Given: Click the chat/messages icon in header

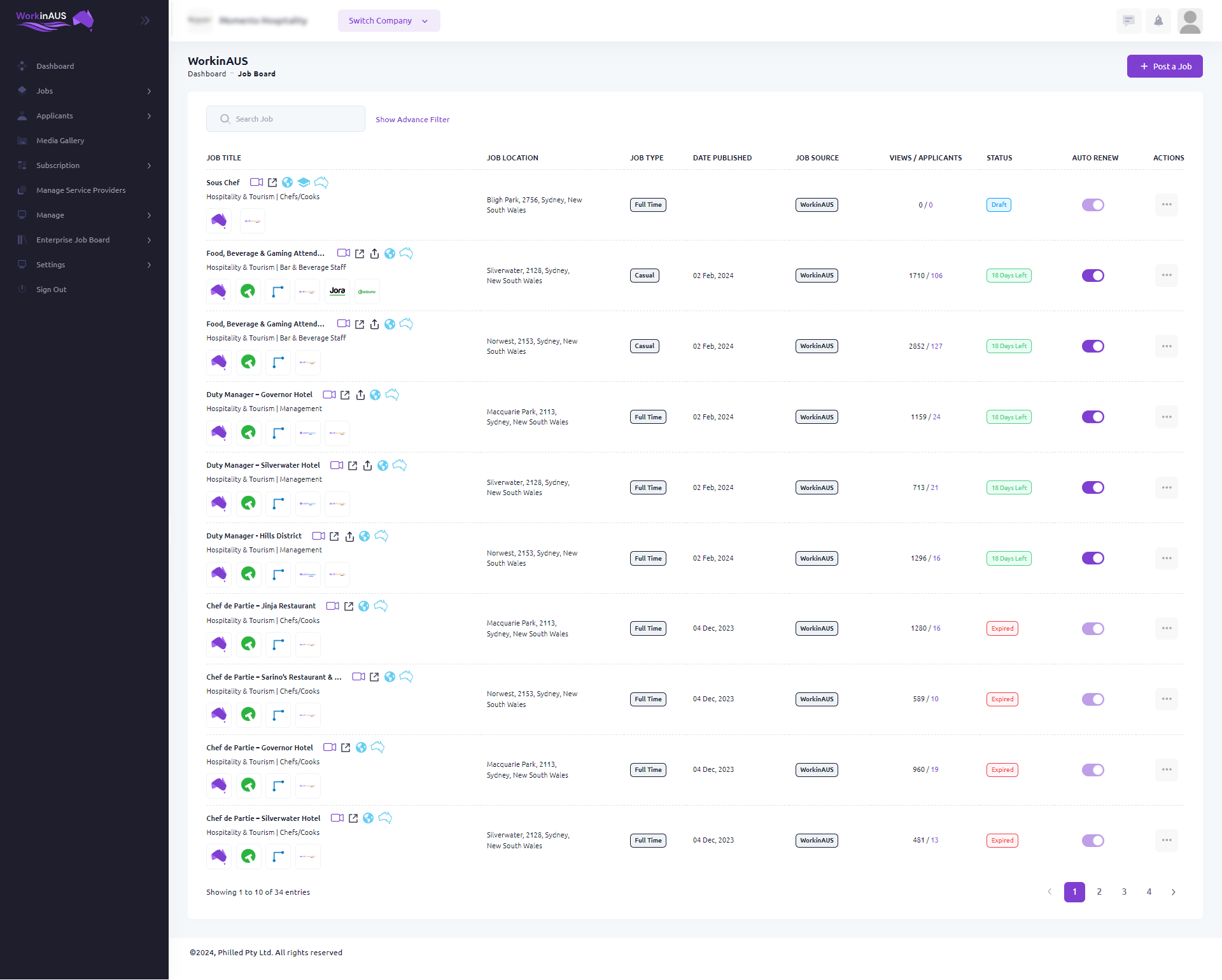Looking at the screenshot, I should click(1130, 20).
